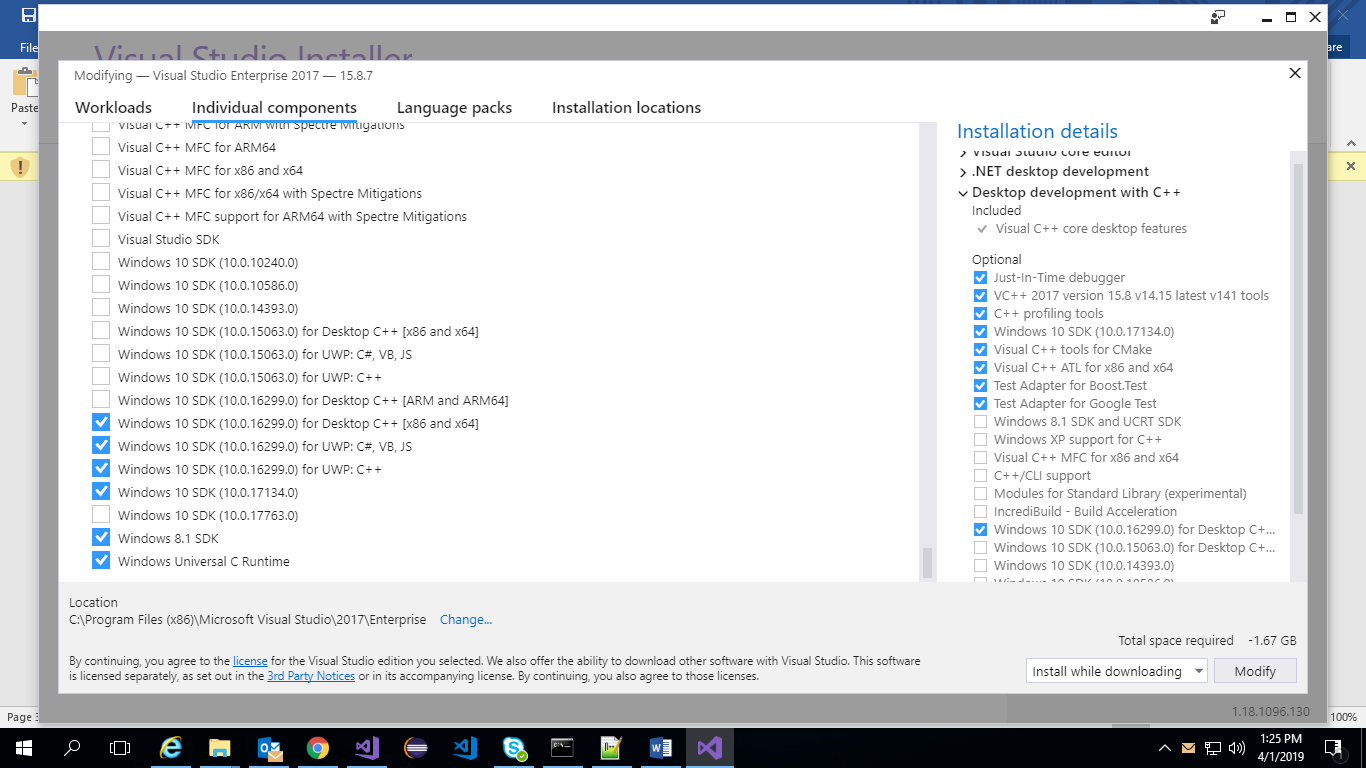Click the Modify button
The image size is (1366, 768).
[x=1255, y=671]
